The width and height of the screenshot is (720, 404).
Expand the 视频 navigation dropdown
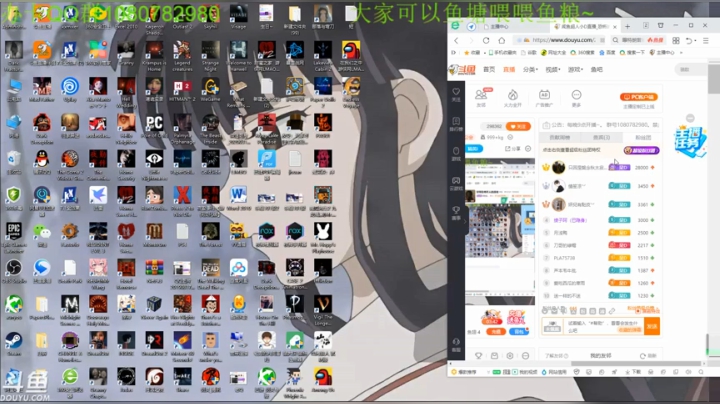[553, 69]
